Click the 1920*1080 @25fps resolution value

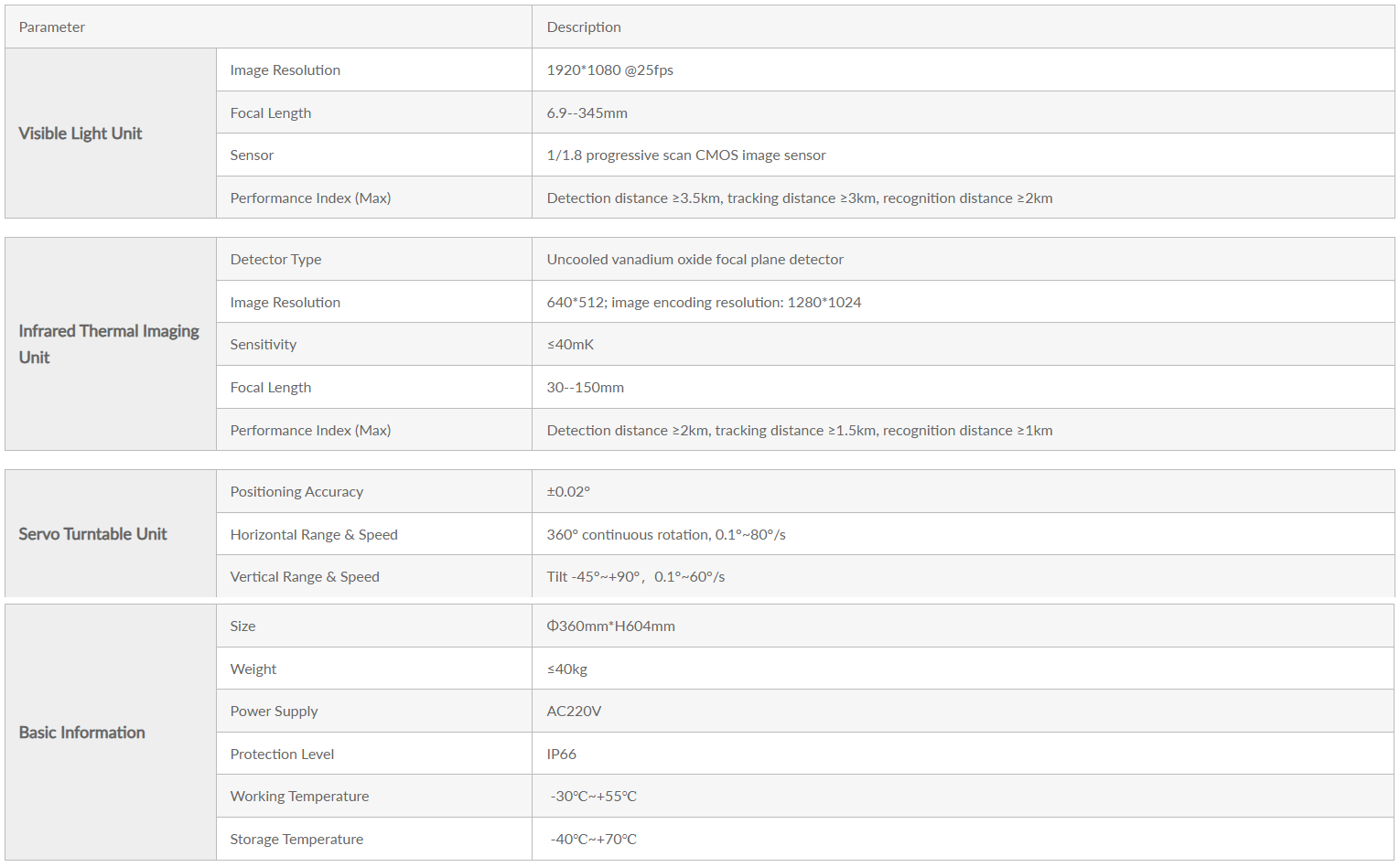(610, 70)
